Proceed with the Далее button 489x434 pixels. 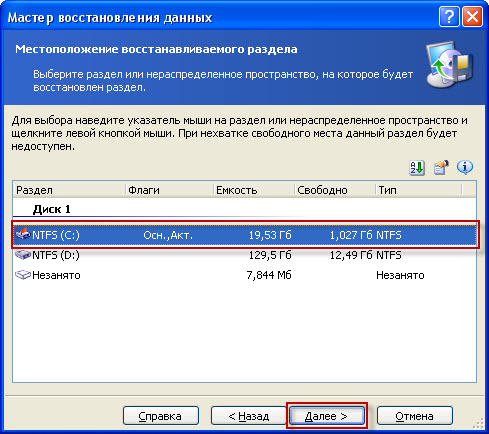tap(327, 416)
